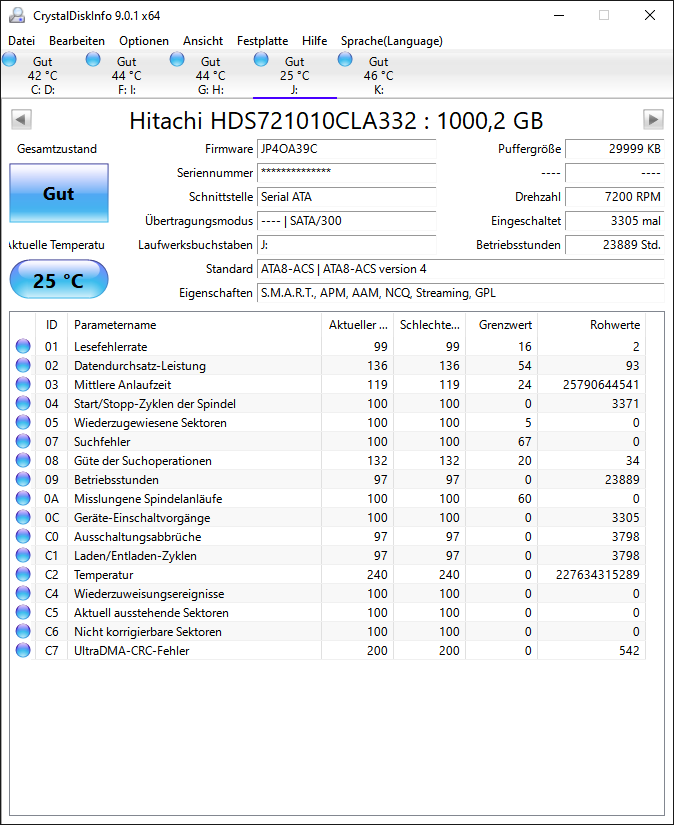Image resolution: width=674 pixels, height=825 pixels.
Task: Select the Wiederzugewiesene Sektoren parameter name
Action: [x=150, y=422]
